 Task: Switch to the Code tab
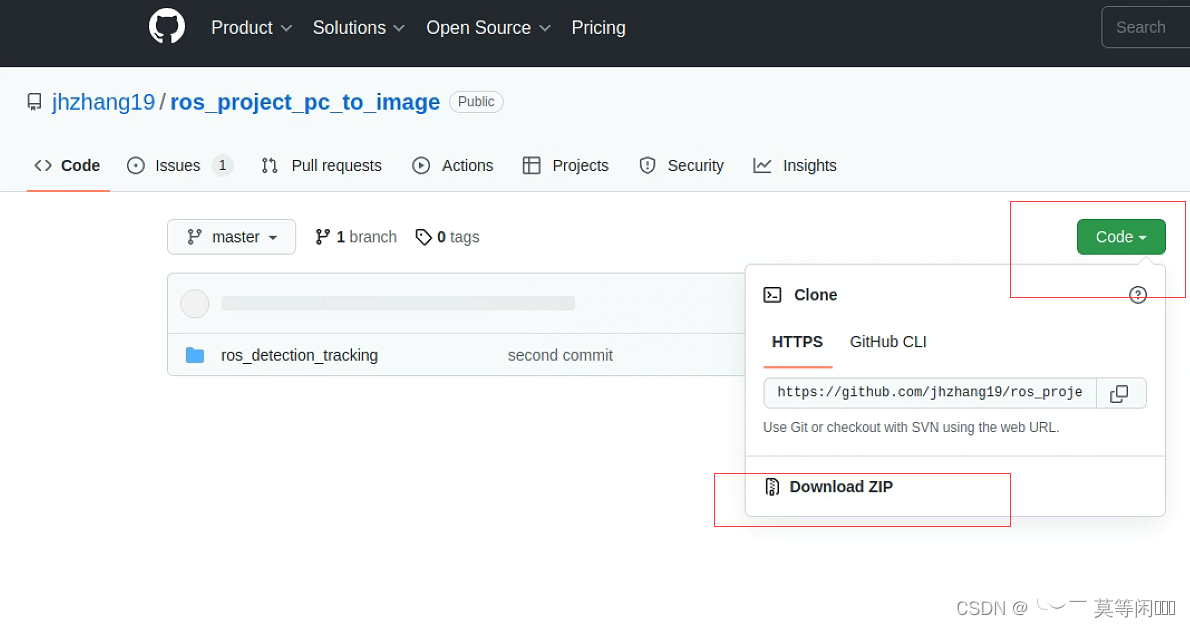[x=68, y=166]
